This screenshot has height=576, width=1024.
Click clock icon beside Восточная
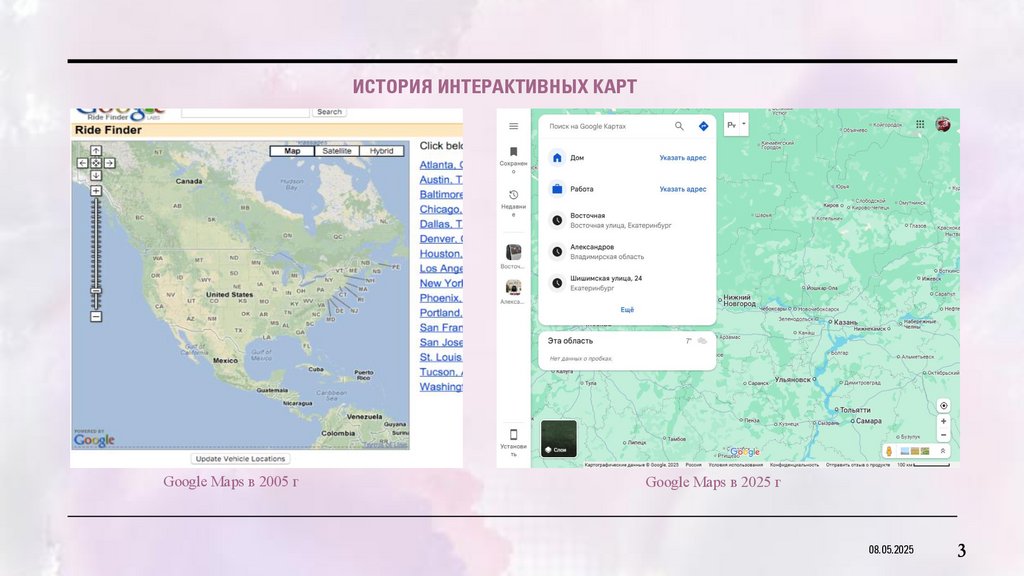pyautogui.click(x=557, y=220)
